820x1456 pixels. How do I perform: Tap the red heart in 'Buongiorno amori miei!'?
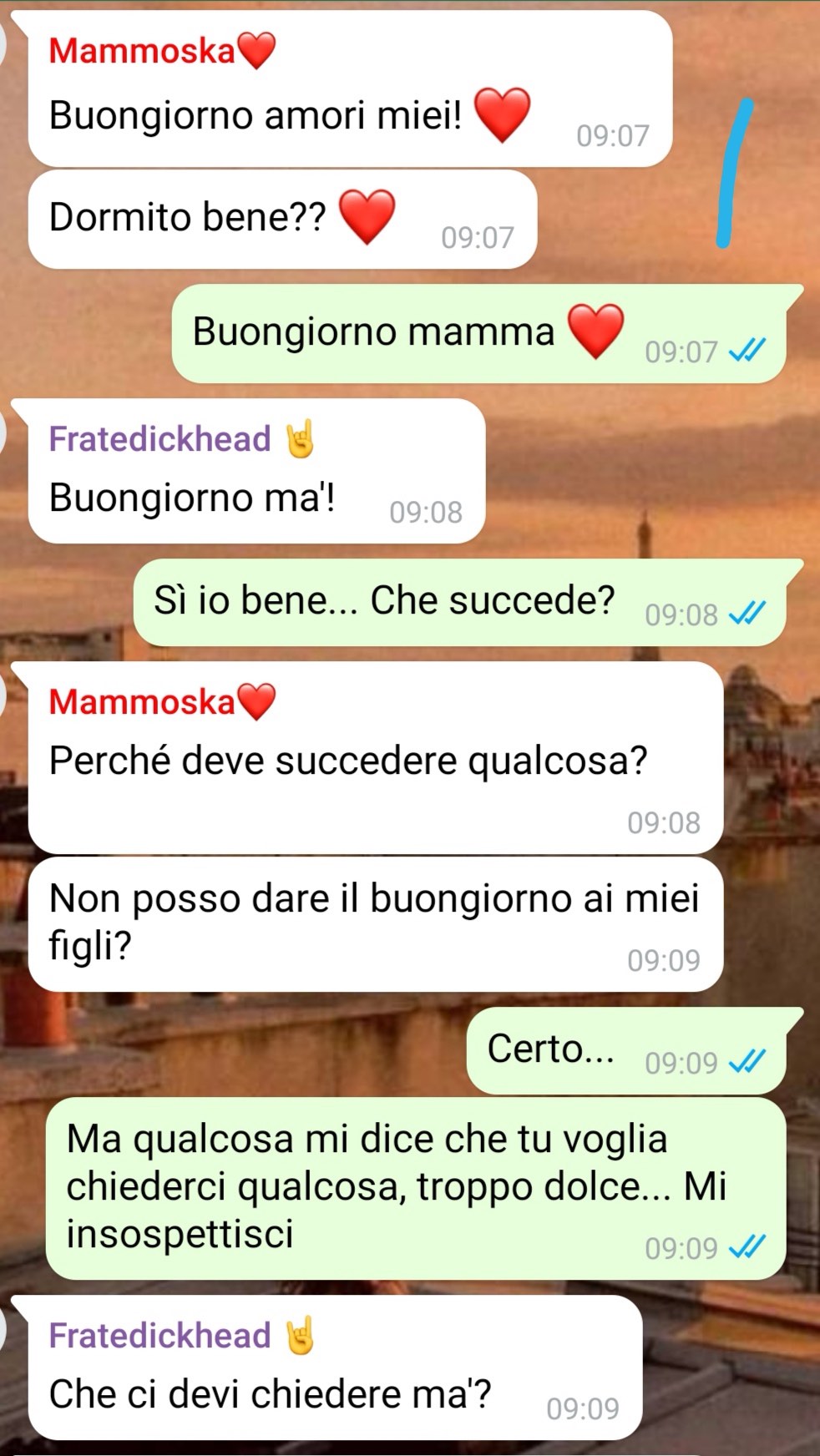click(x=502, y=114)
